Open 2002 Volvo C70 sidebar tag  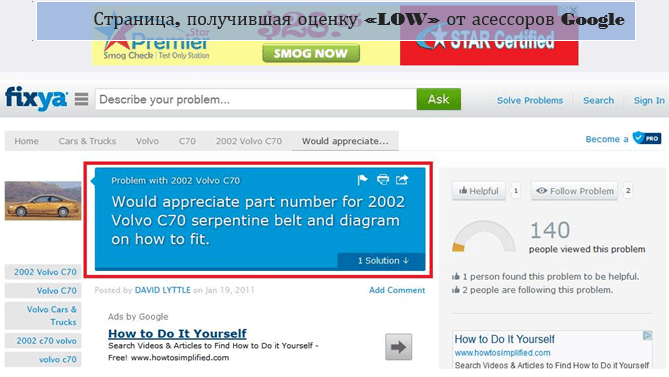[43, 272]
